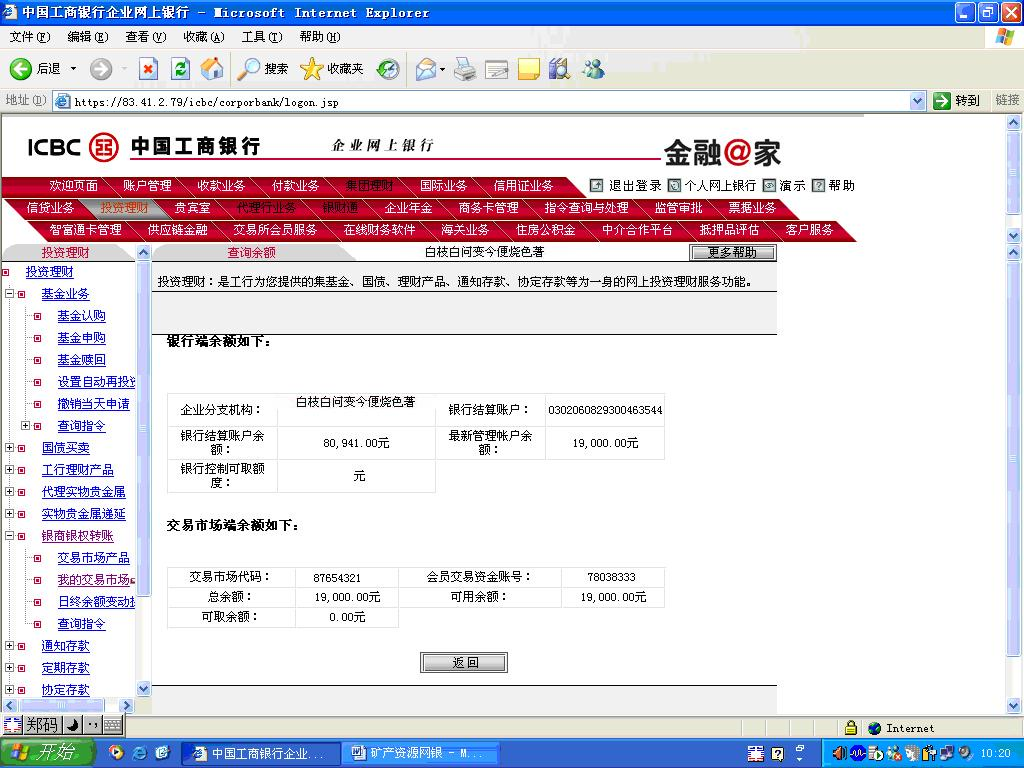Stop loading with the red X icon
This screenshot has width=1024, height=768.
(149, 69)
